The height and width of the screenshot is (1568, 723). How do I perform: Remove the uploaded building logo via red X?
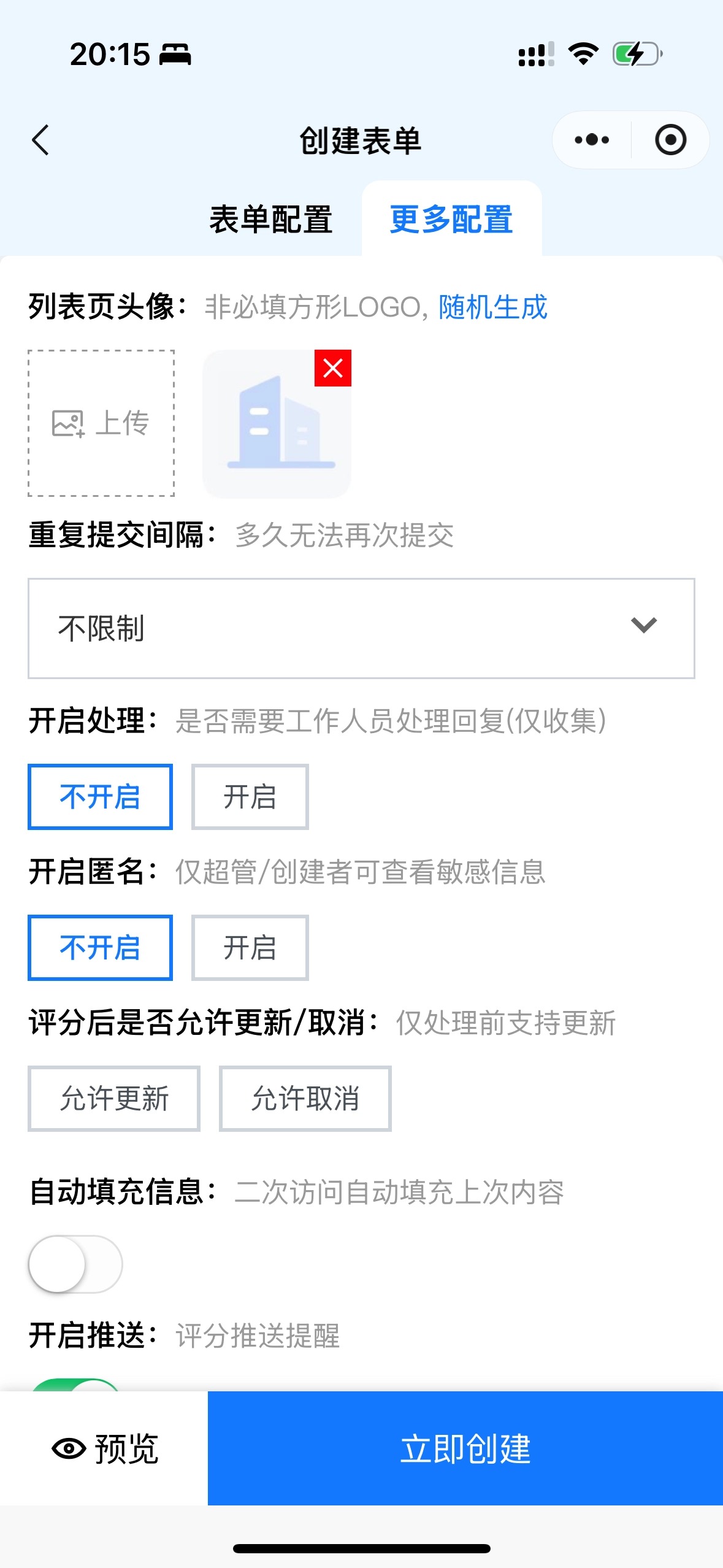(x=332, y=368)
